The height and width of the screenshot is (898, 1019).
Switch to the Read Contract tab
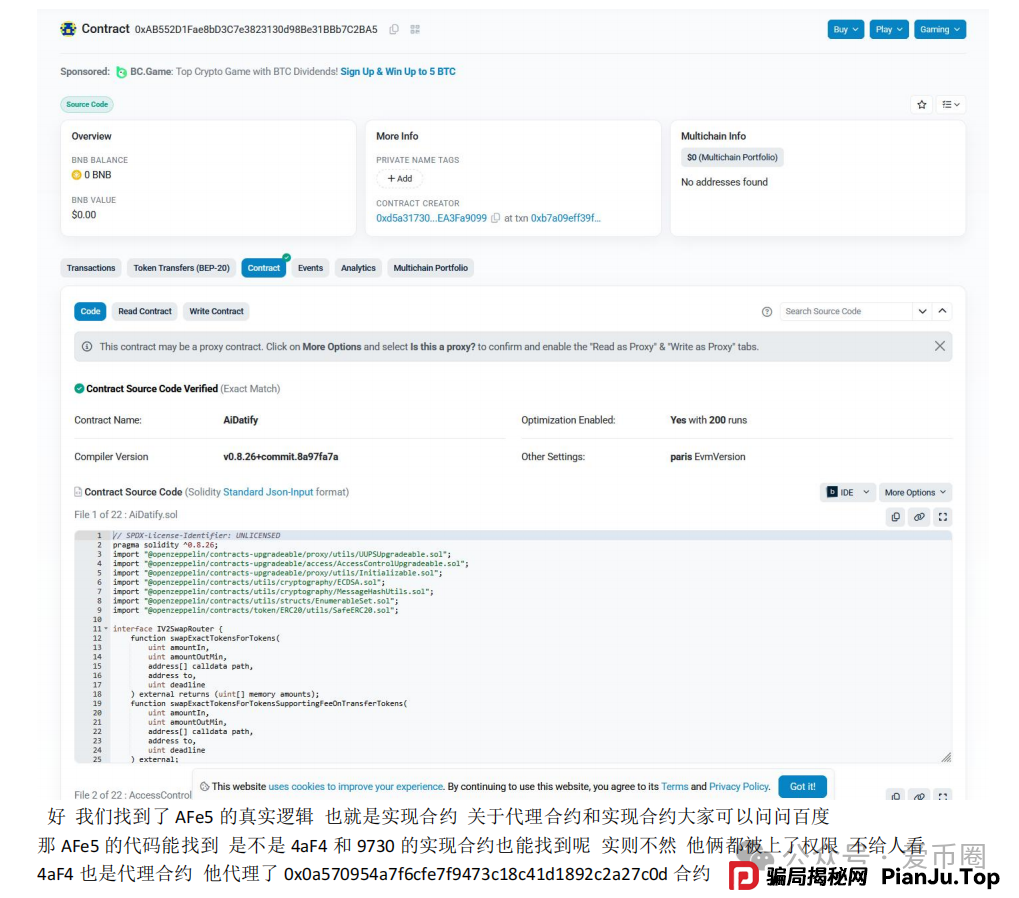click(x=144, y=311)
